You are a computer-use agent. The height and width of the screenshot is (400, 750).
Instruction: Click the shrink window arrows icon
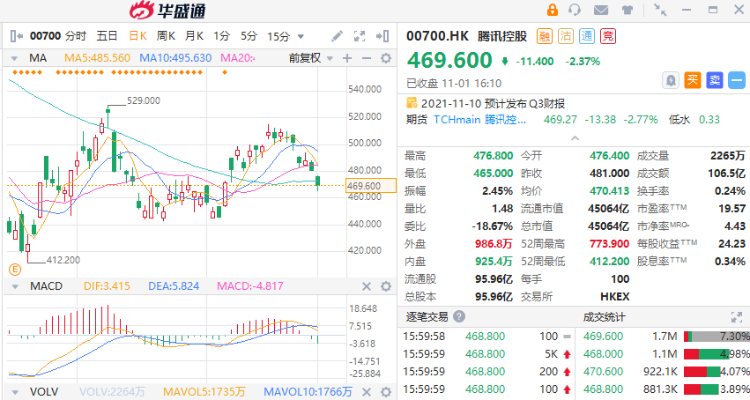pos(660,10)
